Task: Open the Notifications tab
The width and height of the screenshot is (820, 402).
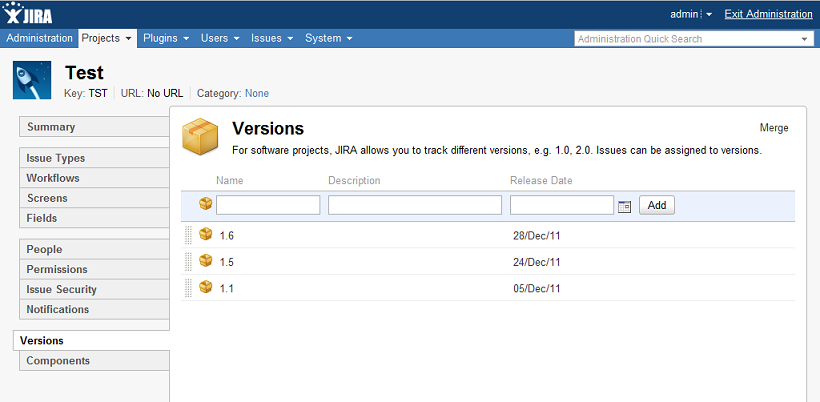Action: tap(94, 309)
